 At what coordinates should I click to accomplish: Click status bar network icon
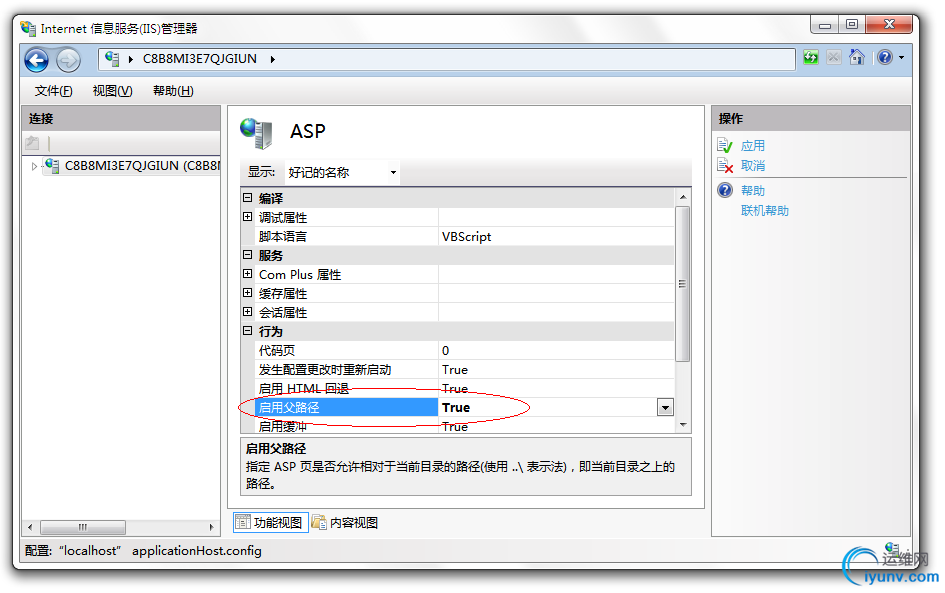pyautogui.click(x=893, y=550)
